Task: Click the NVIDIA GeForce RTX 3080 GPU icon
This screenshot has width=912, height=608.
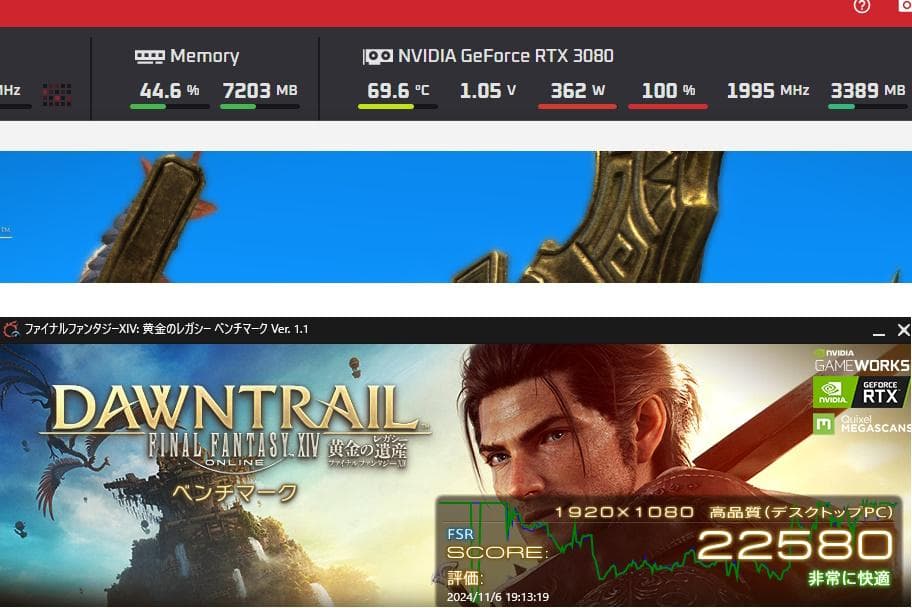Action: tap(377, 56)
